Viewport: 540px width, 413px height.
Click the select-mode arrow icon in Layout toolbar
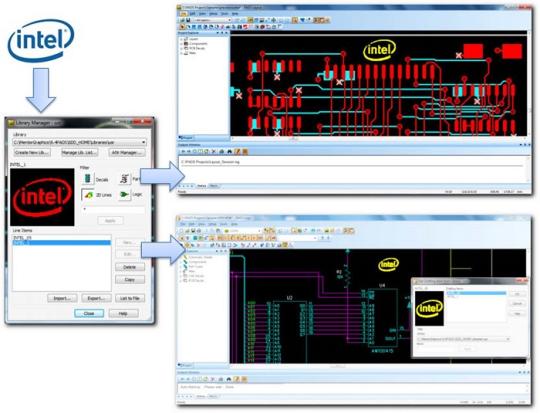[183, 27]
